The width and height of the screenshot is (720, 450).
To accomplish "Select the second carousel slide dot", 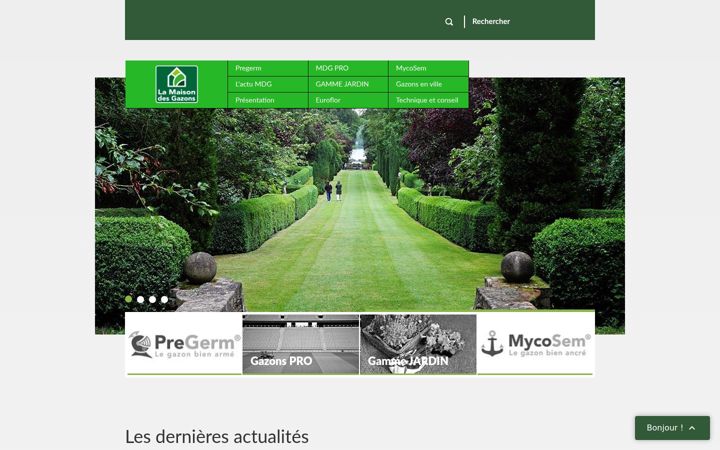I will tap(141, 299).
